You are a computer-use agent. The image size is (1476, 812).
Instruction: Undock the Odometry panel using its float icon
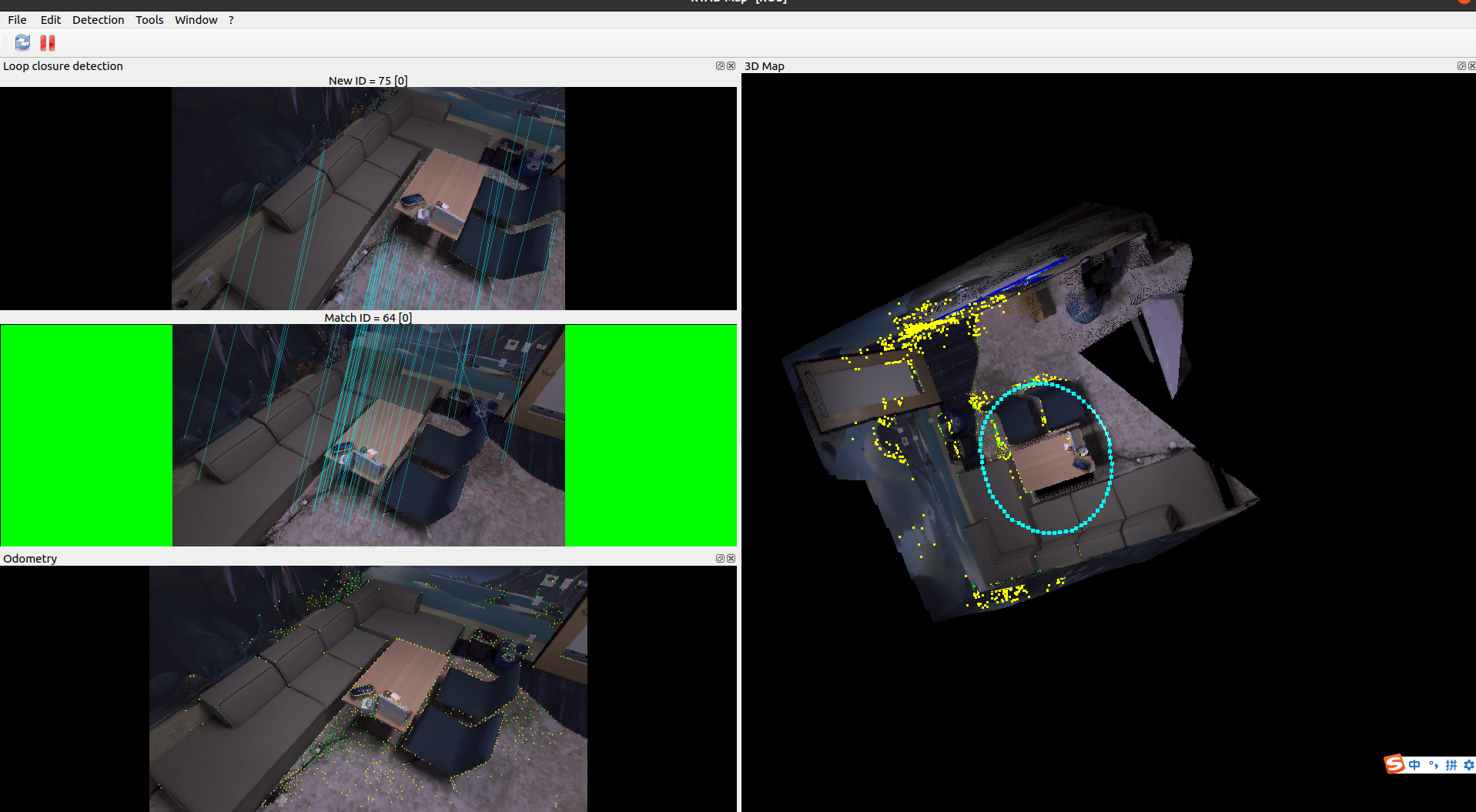click(720, 558)
